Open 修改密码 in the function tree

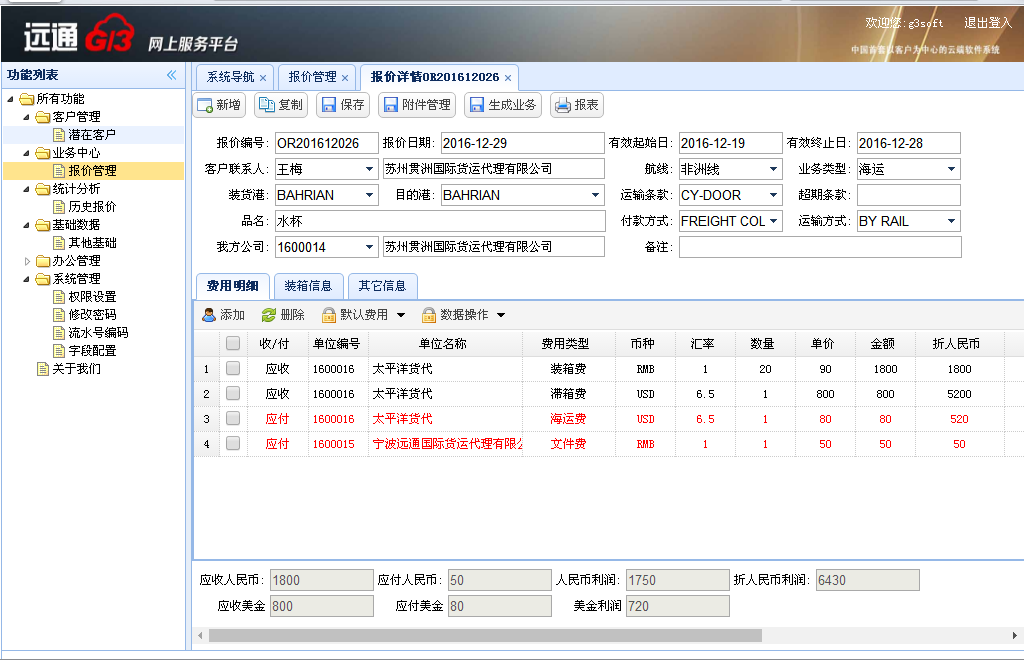click(92, 315)
